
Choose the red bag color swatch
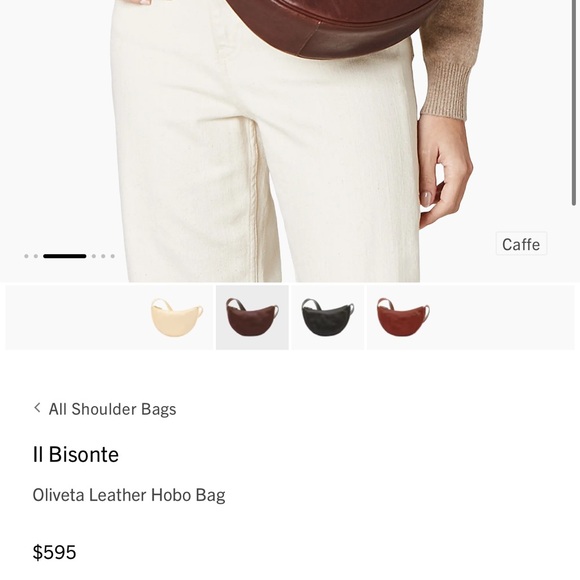coord(403,317)
